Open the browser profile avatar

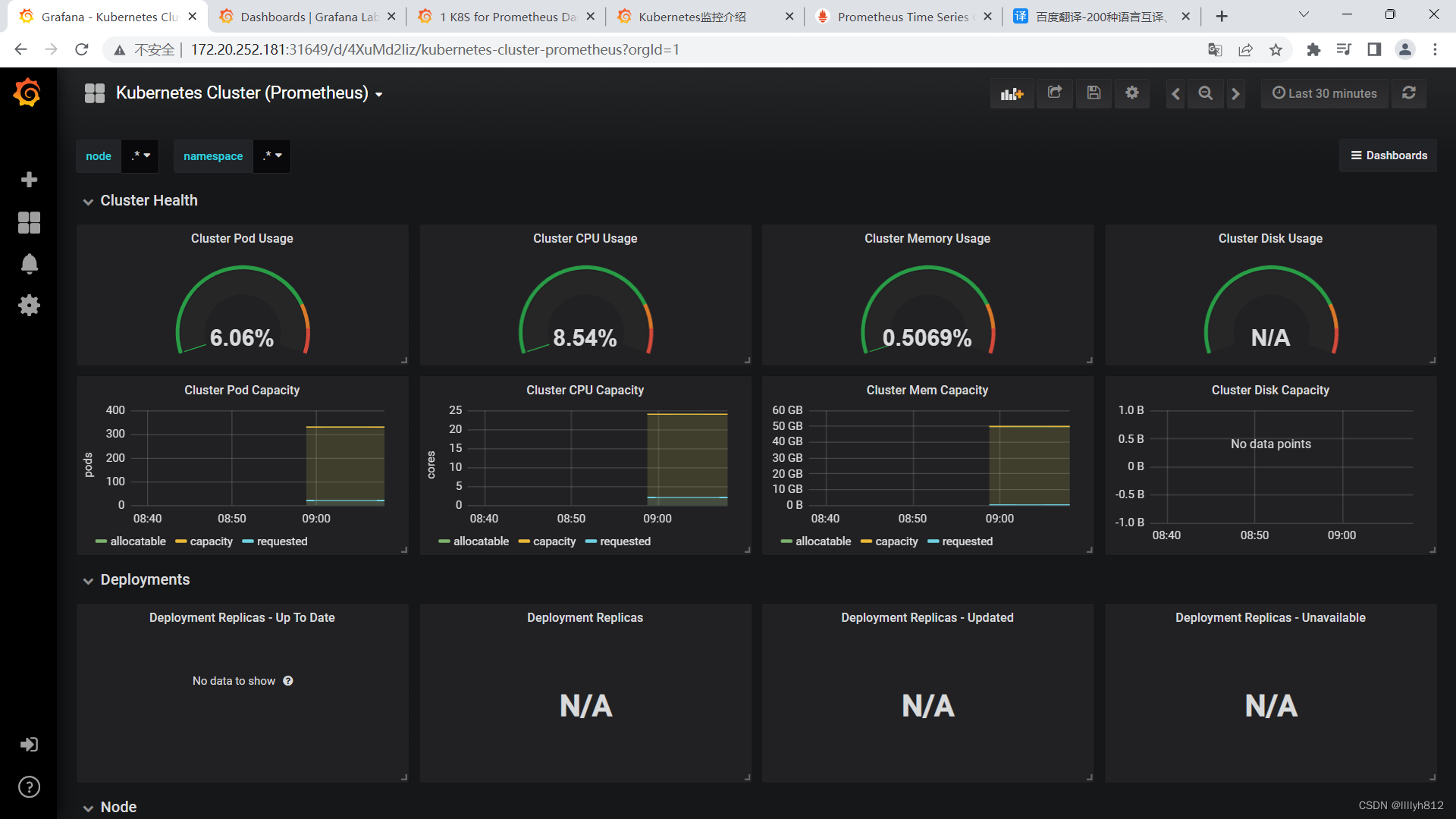coord(1404,49)
